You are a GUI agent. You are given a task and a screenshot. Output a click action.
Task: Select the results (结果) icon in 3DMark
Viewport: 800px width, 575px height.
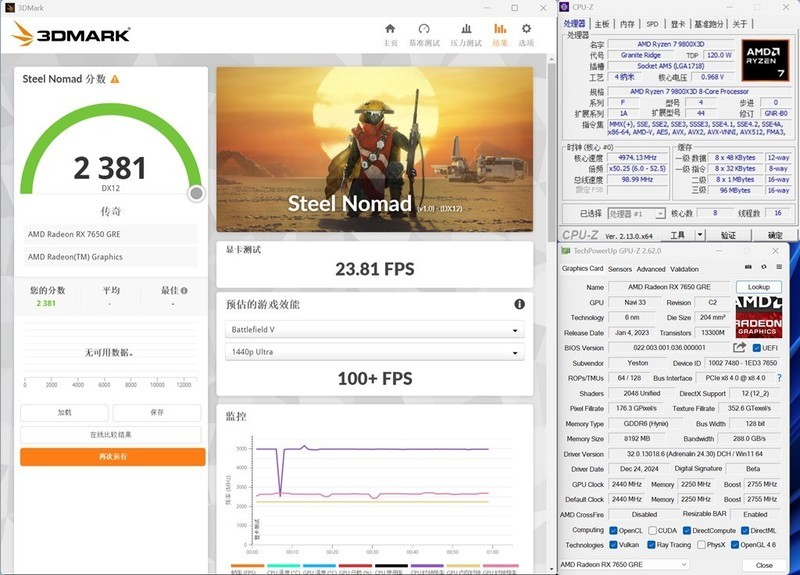[500, 29]
